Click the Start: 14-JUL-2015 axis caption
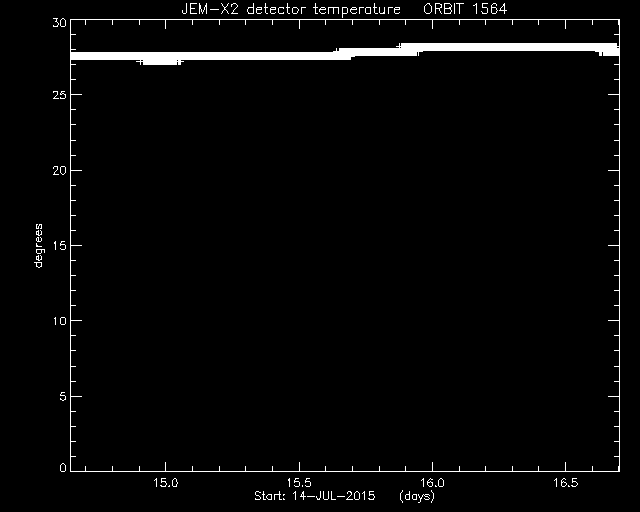 pyautogui.click(x=315, y=496)
